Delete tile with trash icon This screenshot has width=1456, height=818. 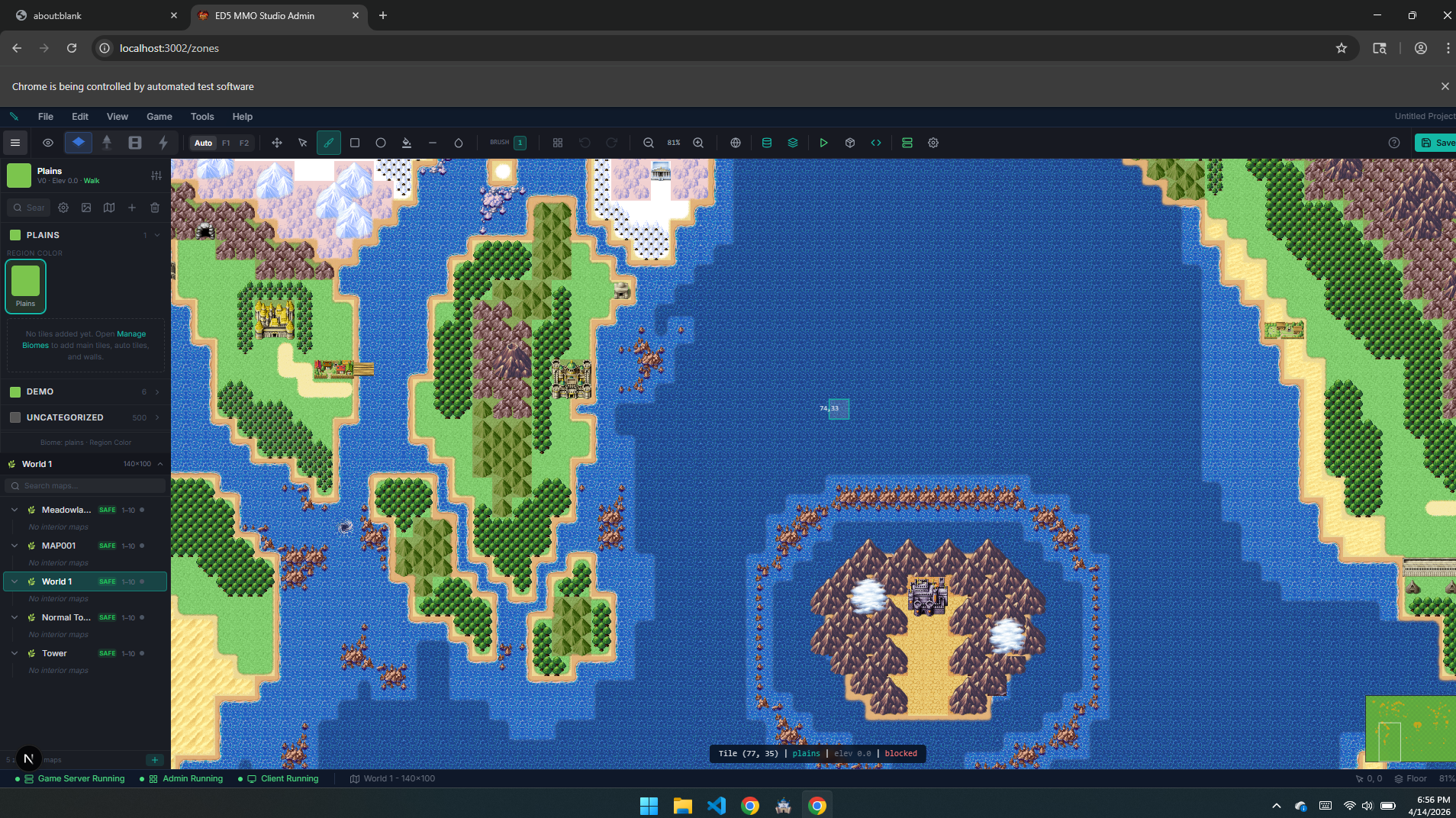click(155, 208)
